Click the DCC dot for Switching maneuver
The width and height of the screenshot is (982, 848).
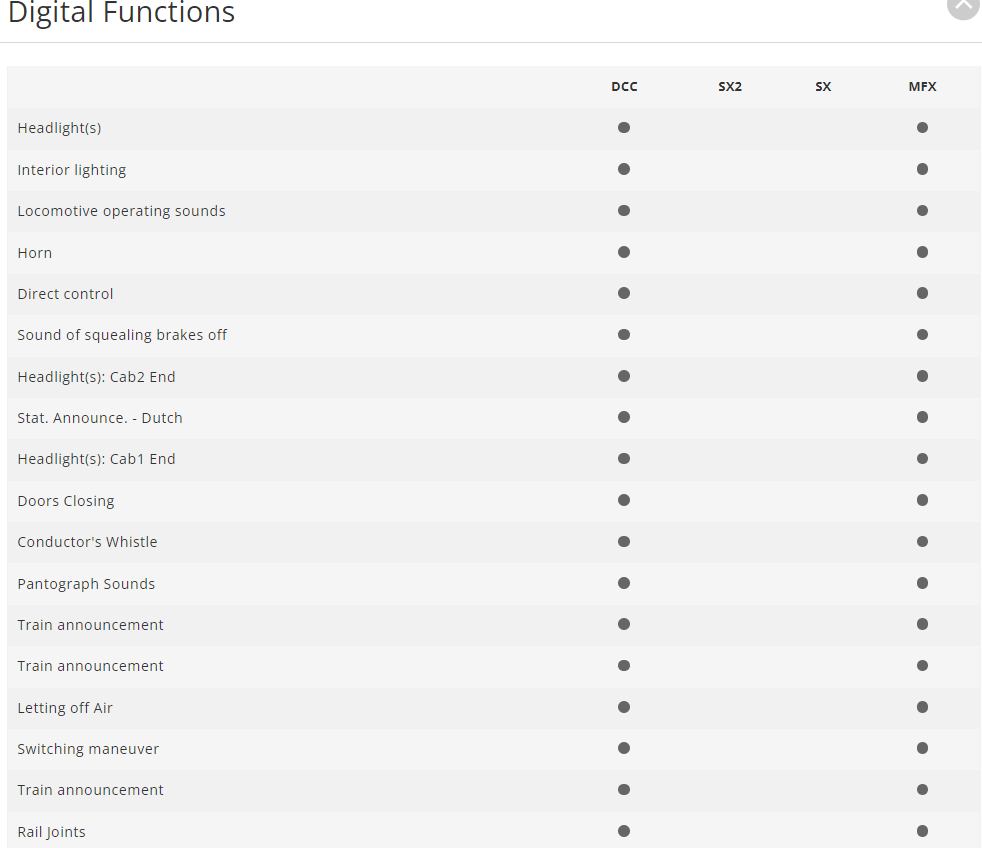coord(624,748)
